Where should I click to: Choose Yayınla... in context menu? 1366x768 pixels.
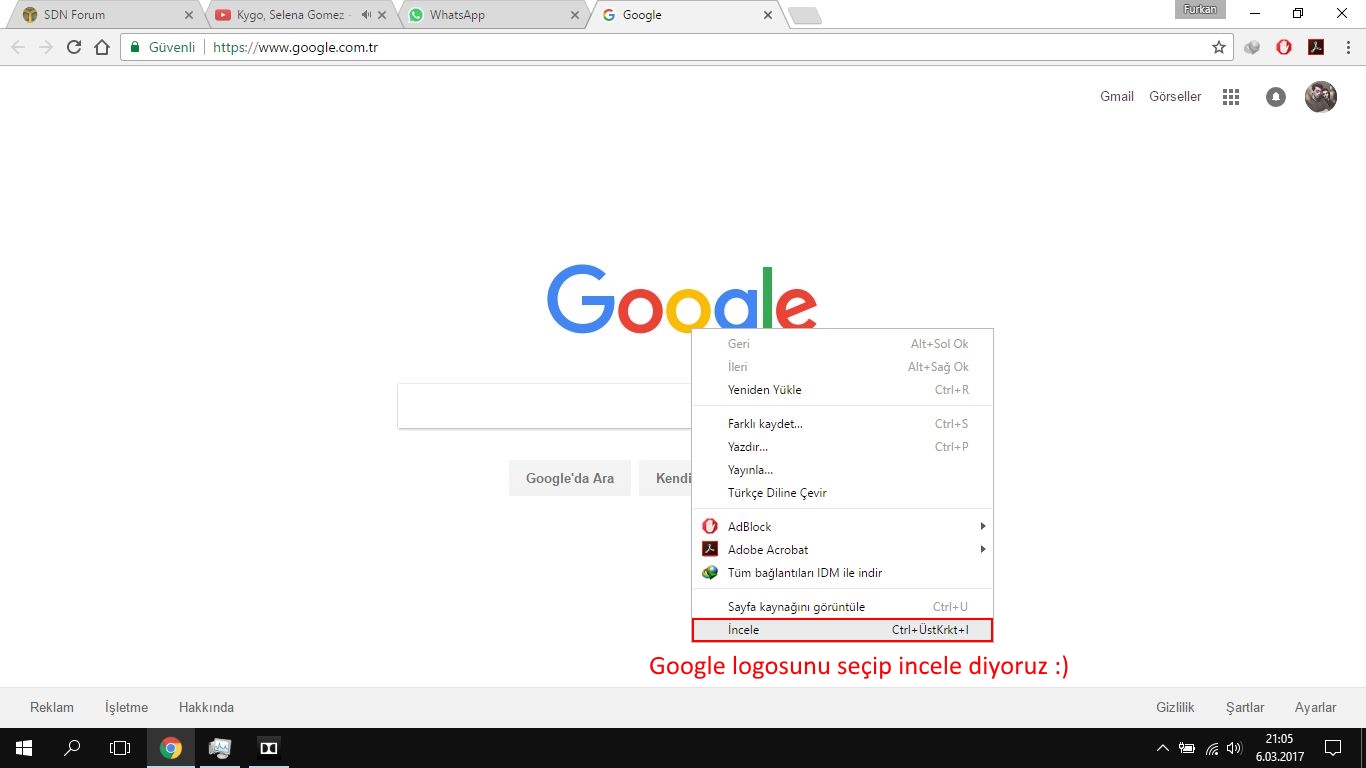coord(843,470)
